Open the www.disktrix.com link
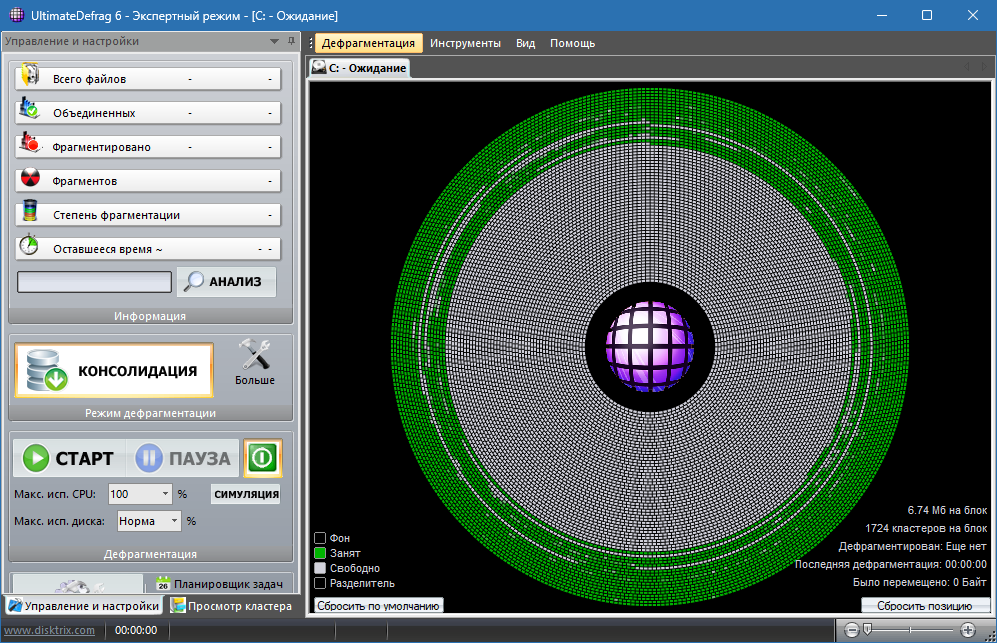Screen dimensions: 997x643 (x=50, y=630)
